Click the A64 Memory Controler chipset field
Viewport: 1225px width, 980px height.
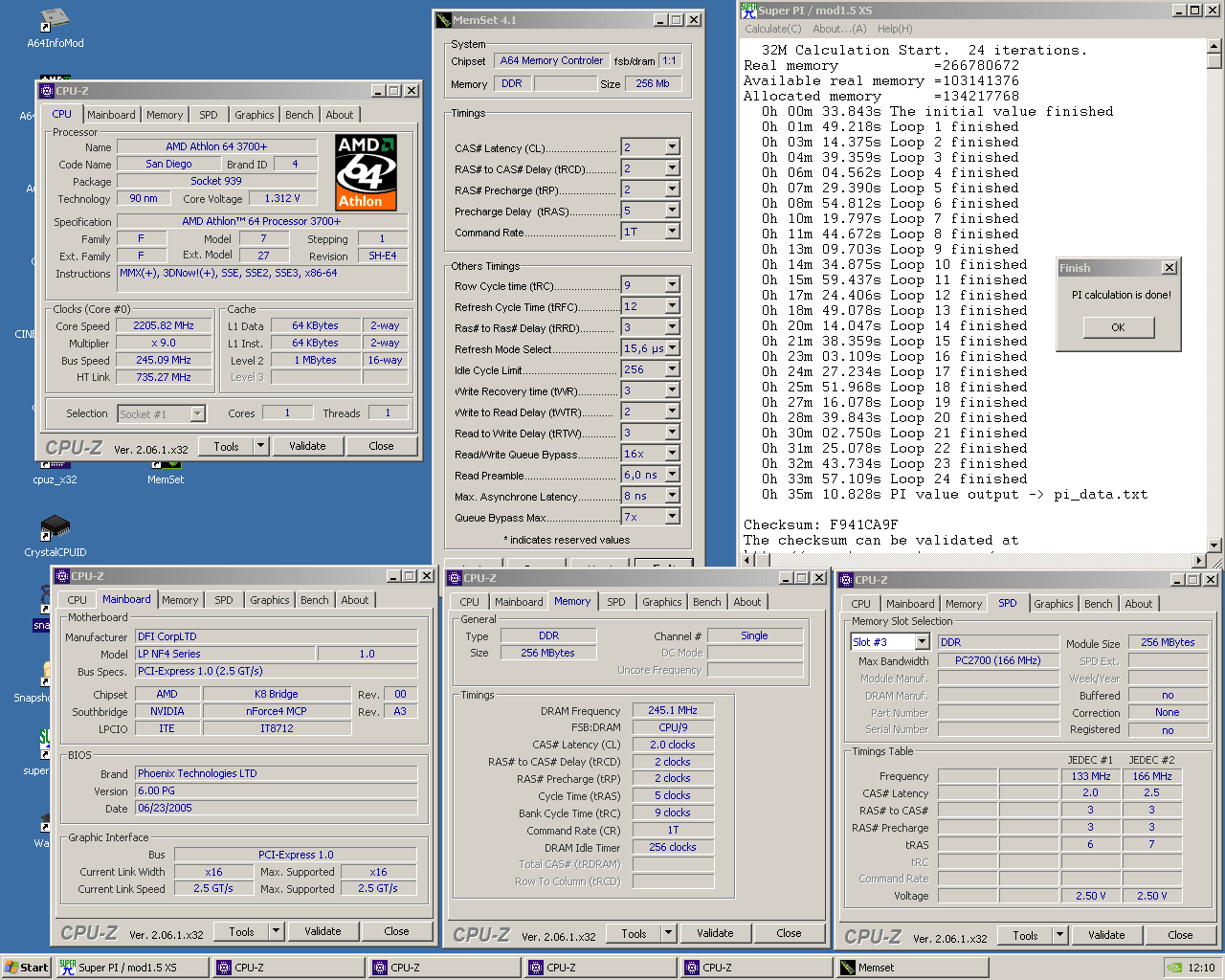click(x=551, y=60)
